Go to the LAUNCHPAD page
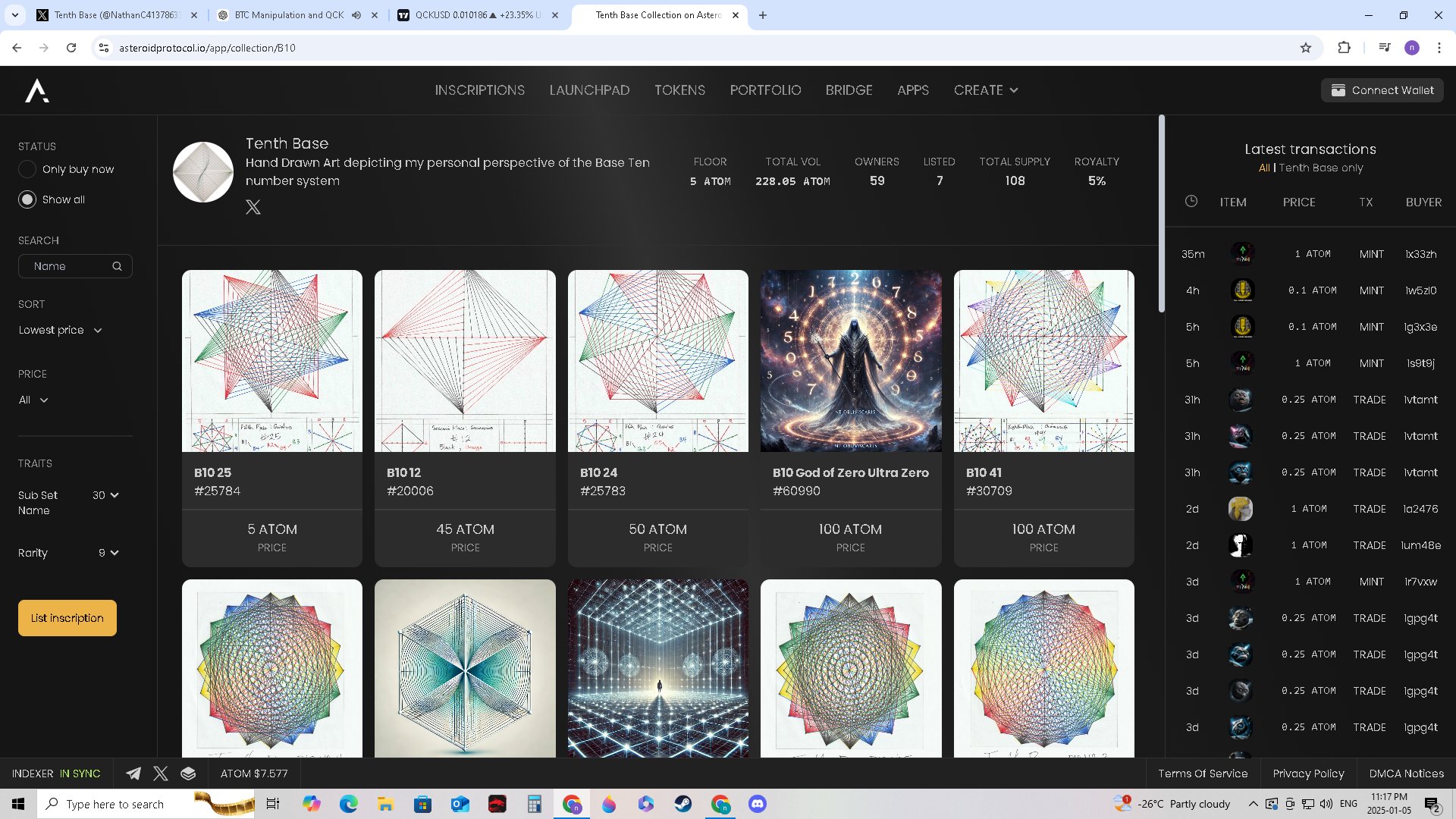 (x=589, y=90)
